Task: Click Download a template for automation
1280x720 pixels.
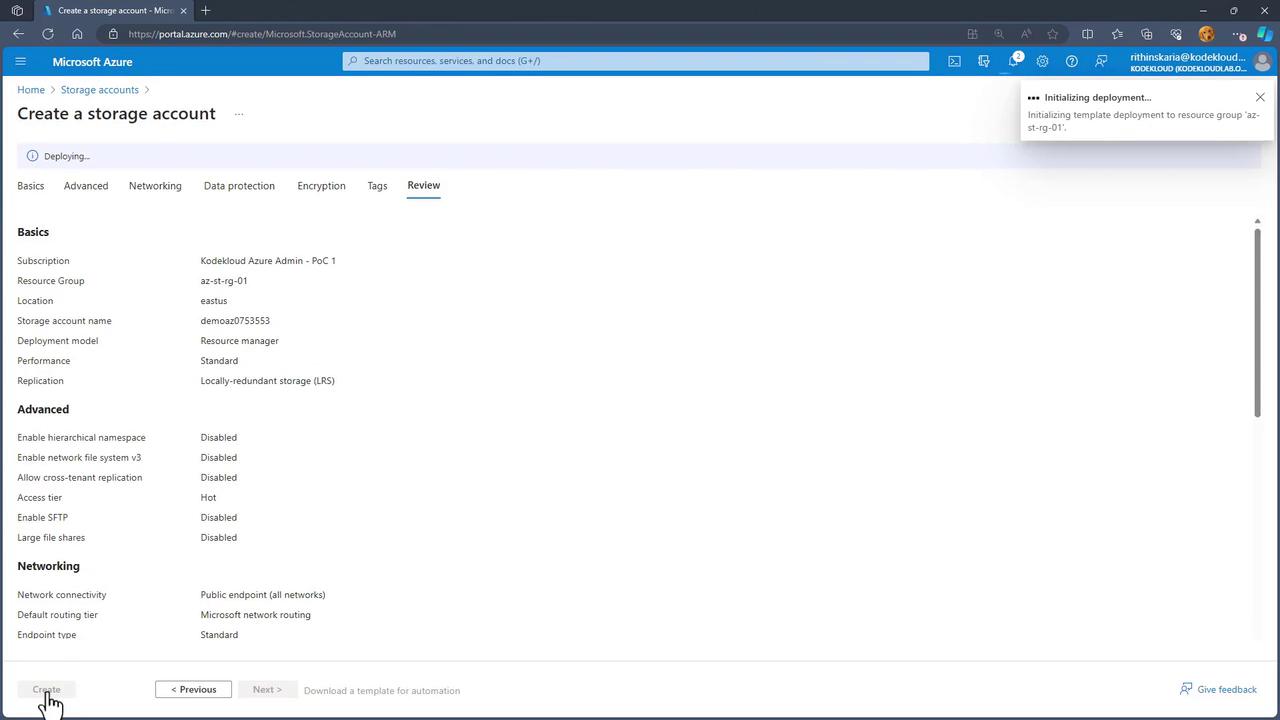Action: 382,691
